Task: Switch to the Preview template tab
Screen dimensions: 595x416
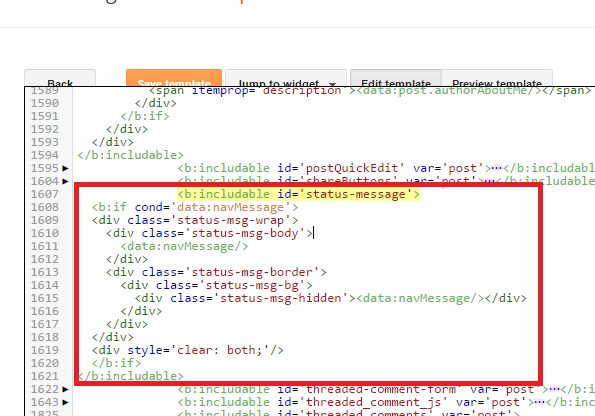Action: click(x=497, y=78)
